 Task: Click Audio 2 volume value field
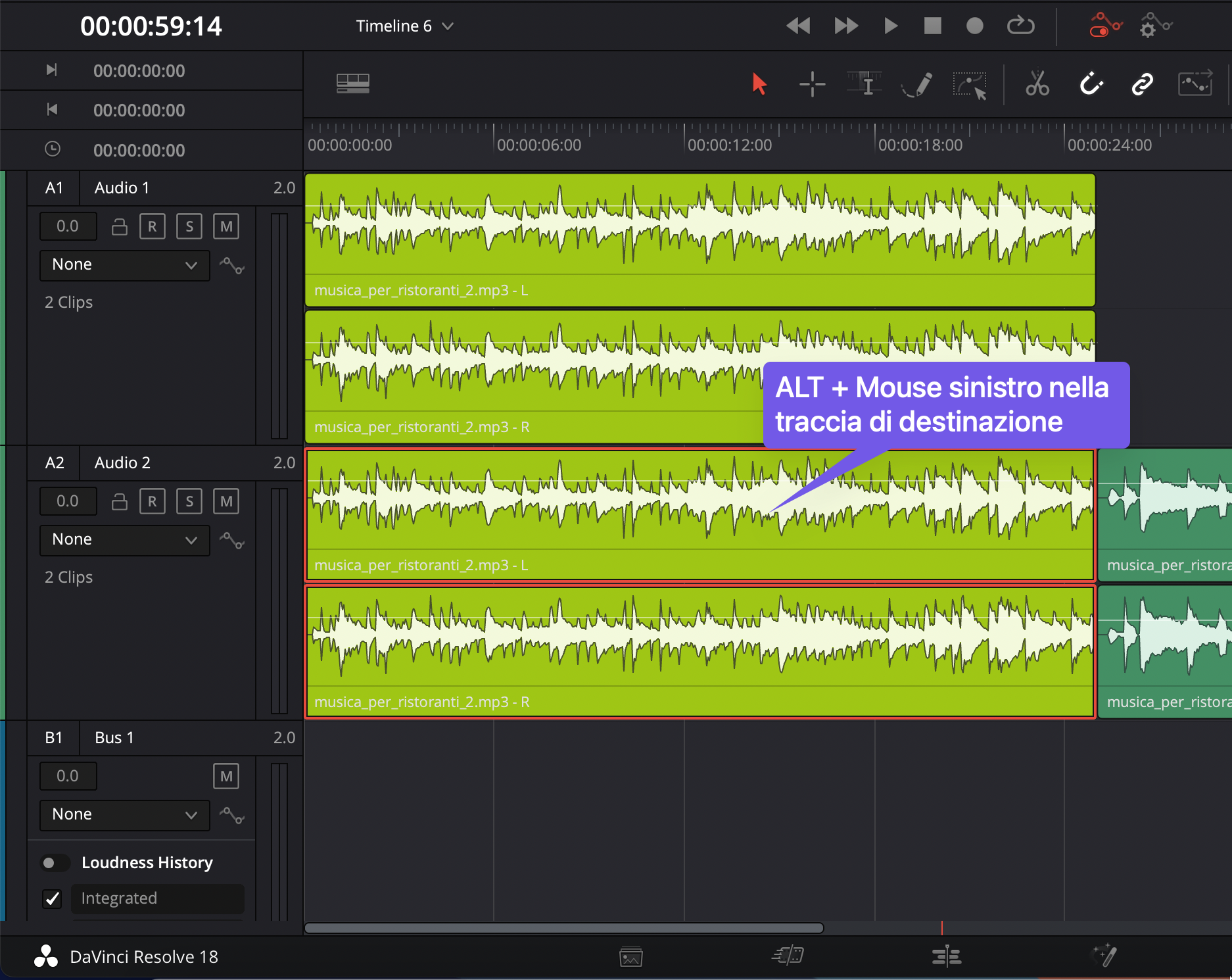coord(68,501)
